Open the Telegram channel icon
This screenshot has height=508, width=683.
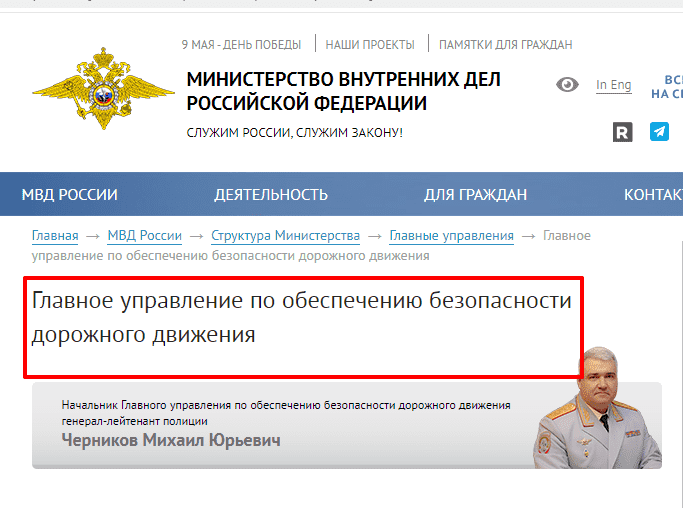coord(659,132)
